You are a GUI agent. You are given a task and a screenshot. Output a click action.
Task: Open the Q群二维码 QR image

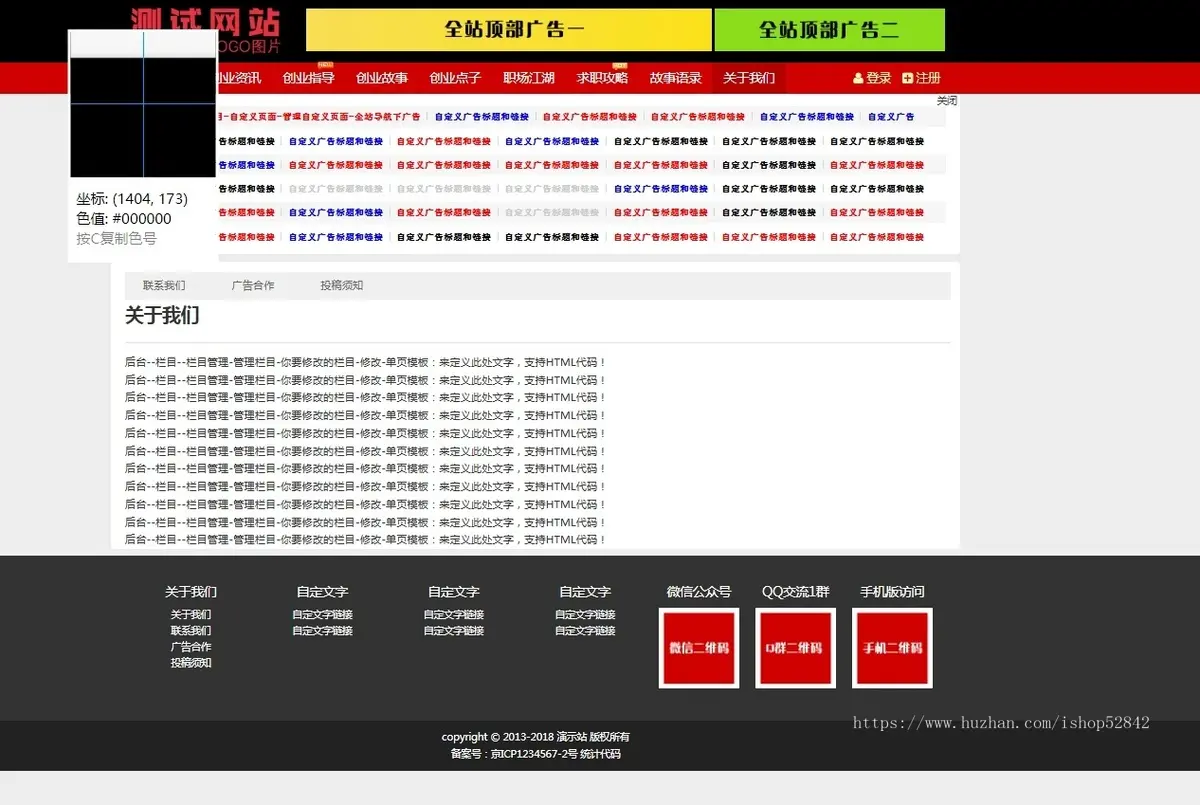tap(795, 648)
